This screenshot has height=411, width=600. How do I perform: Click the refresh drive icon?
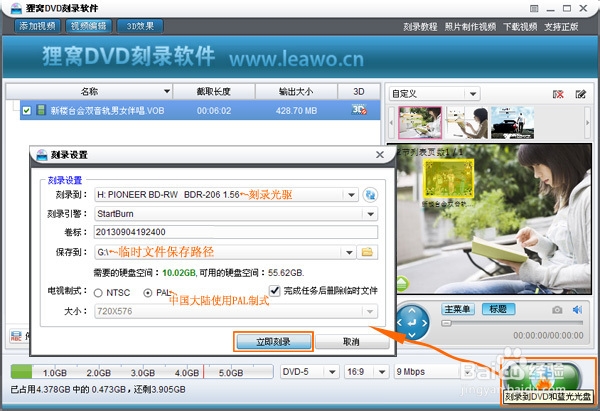[x=370, y=195]
